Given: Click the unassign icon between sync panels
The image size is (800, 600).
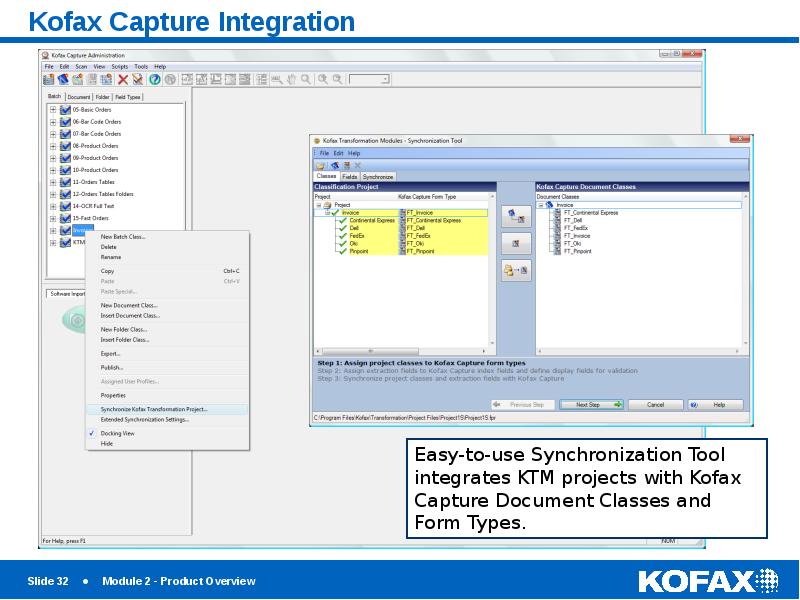Looking at the screenshot, I should [515, 241].
